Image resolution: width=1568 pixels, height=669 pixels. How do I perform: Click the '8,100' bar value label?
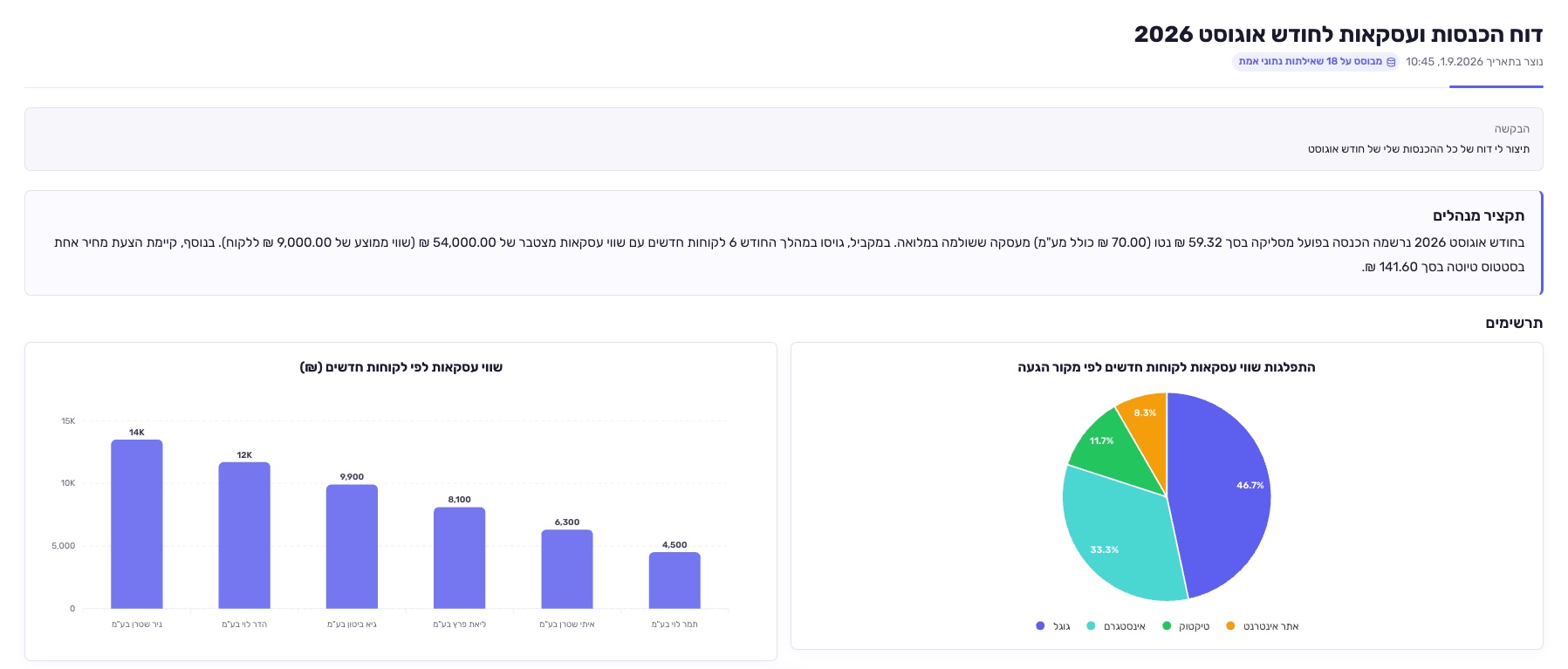[x=460, y=500]
